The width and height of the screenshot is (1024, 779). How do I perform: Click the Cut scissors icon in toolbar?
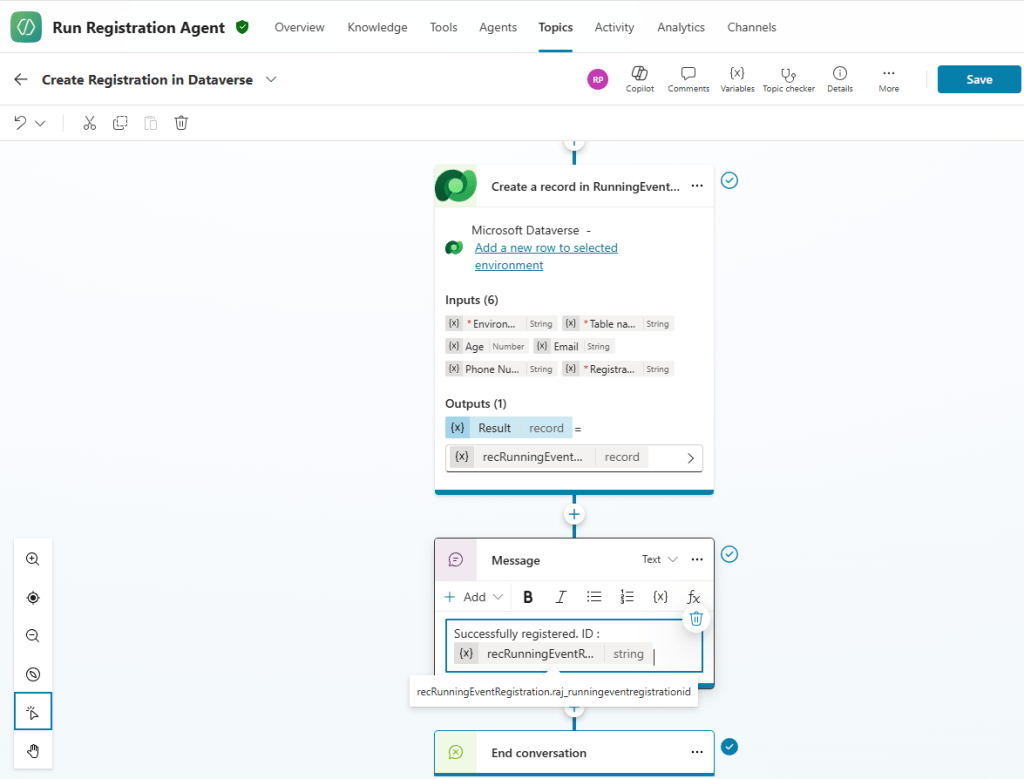click(89, 123)
